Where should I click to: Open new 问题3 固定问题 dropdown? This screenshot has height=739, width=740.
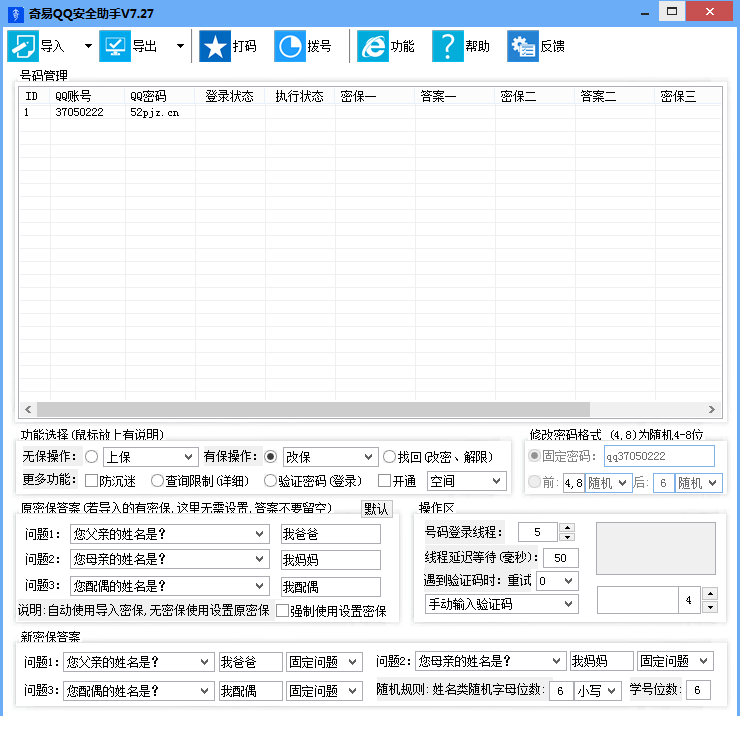324,691
